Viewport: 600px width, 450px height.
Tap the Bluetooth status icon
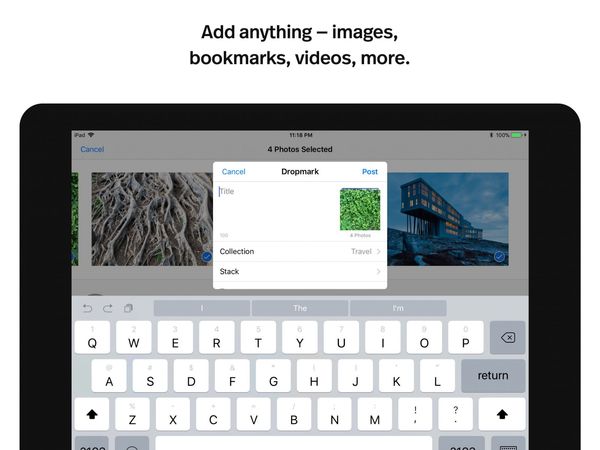coord(492,135)
